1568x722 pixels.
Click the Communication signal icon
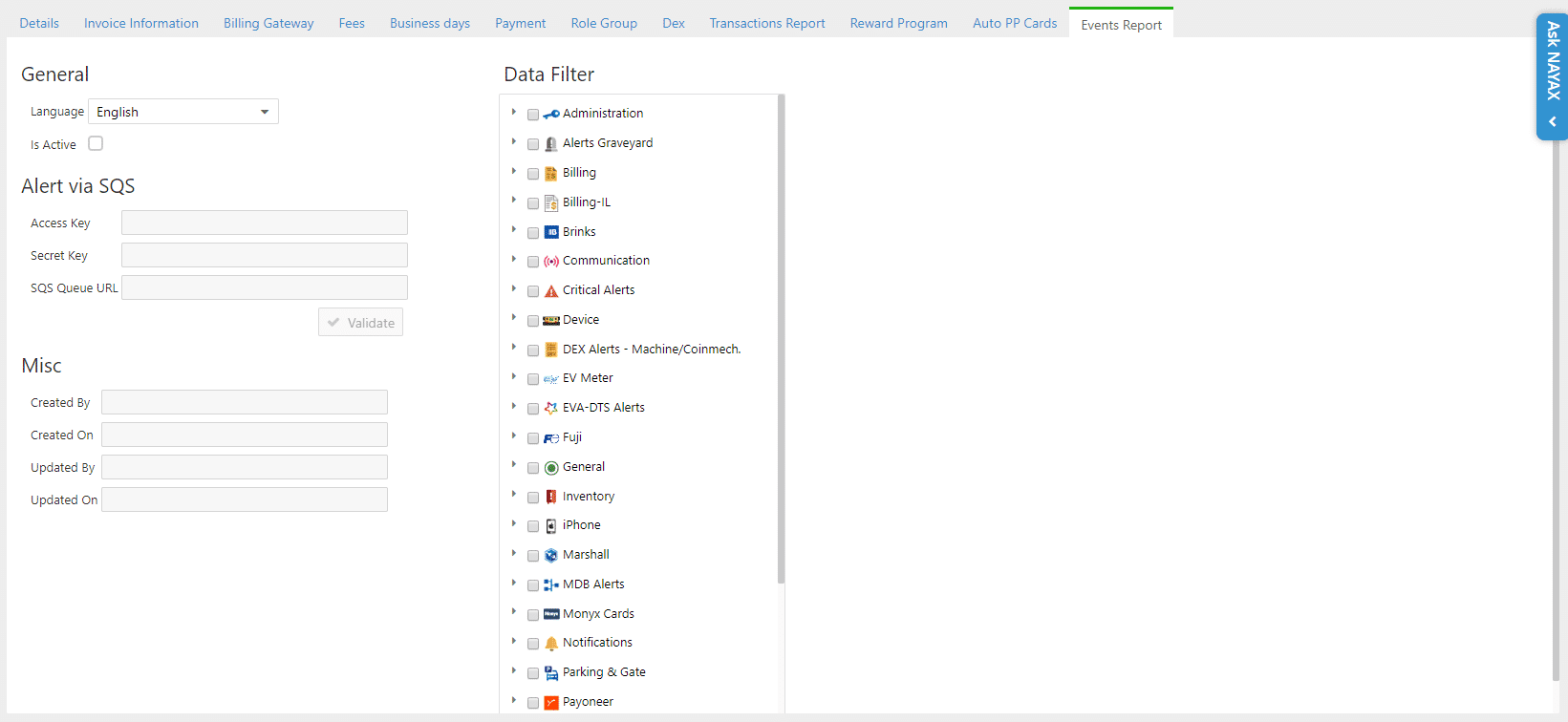pyautogui.click(x=551, y=262)
